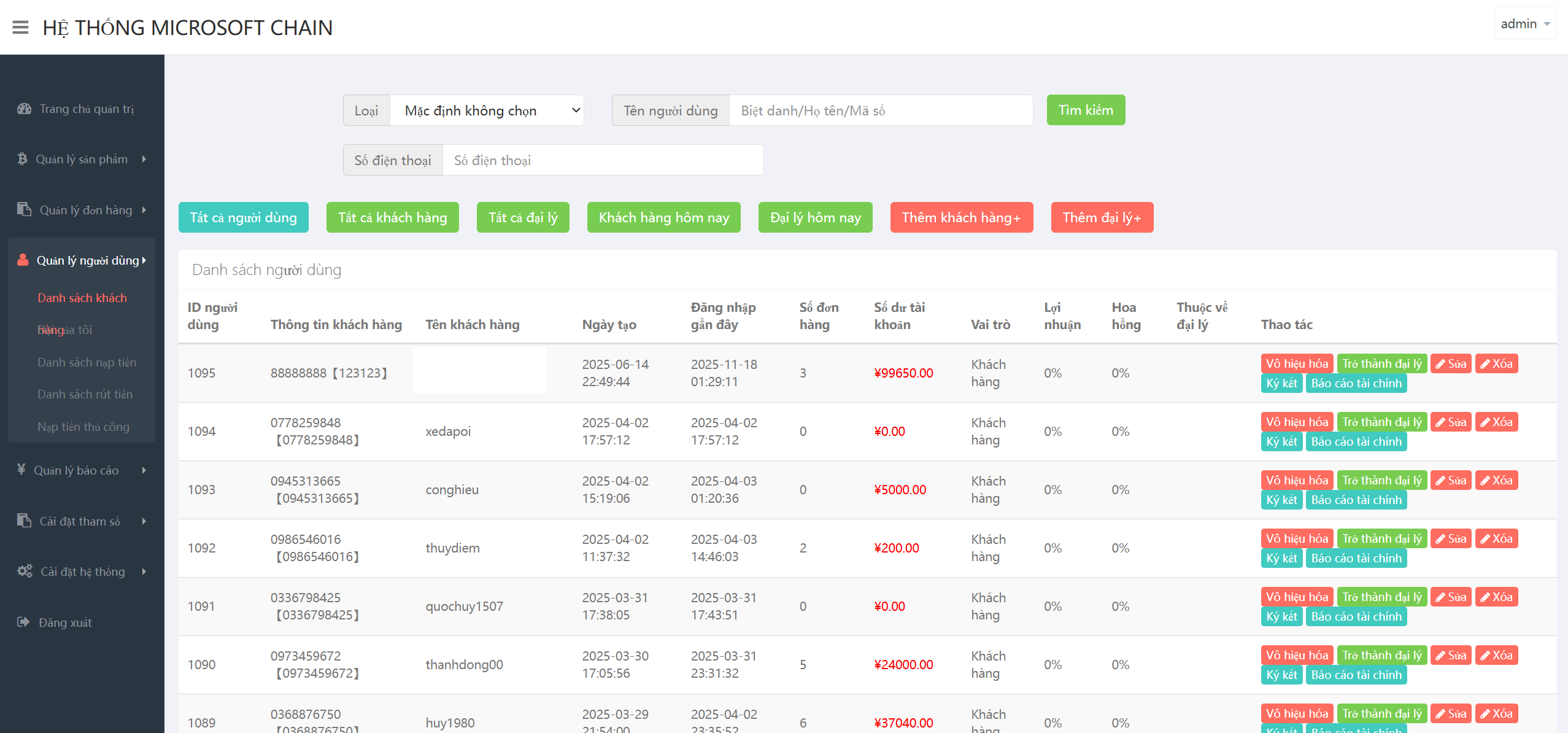Click Thêm khách hàng+ button
Image resolution: width=1568 pixels, height=733 pixels.
(961, 217)
